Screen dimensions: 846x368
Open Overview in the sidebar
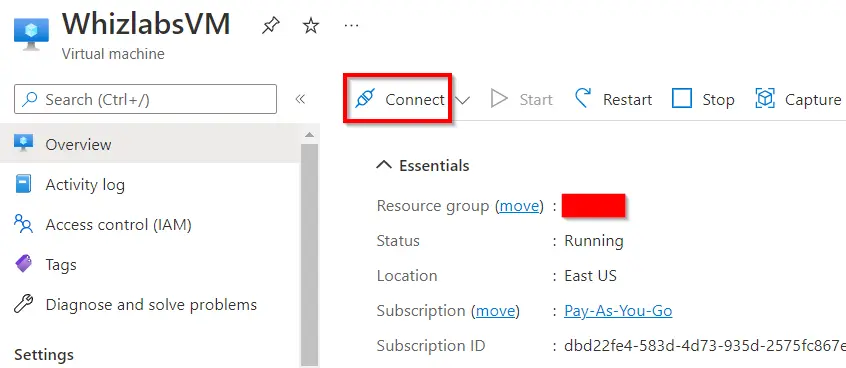[x=150, y=144]
